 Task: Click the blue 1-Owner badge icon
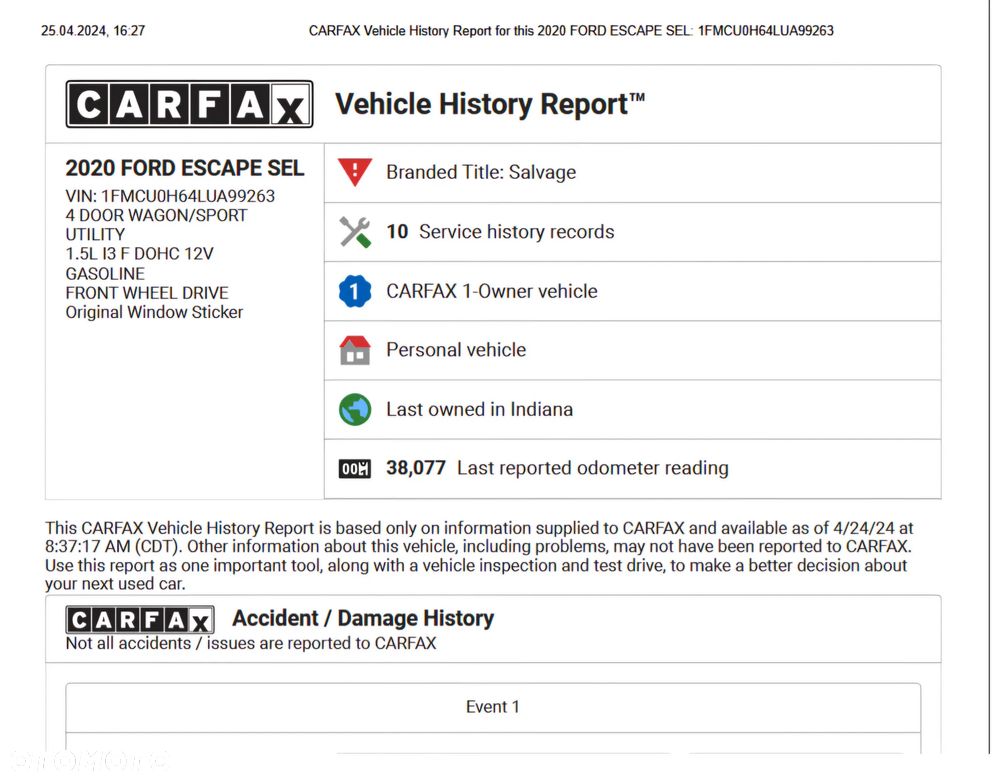tap(354, 291)
